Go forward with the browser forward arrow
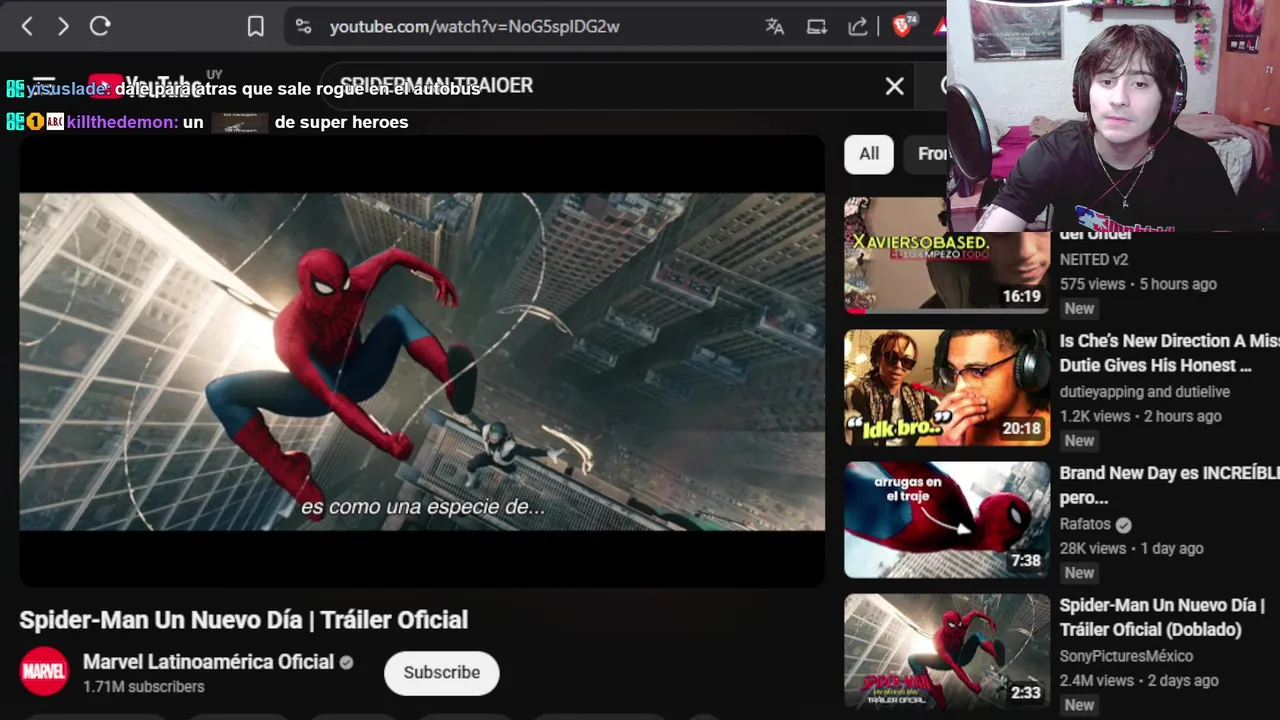This screenshot has width=1280, height=720. point(63,27)
